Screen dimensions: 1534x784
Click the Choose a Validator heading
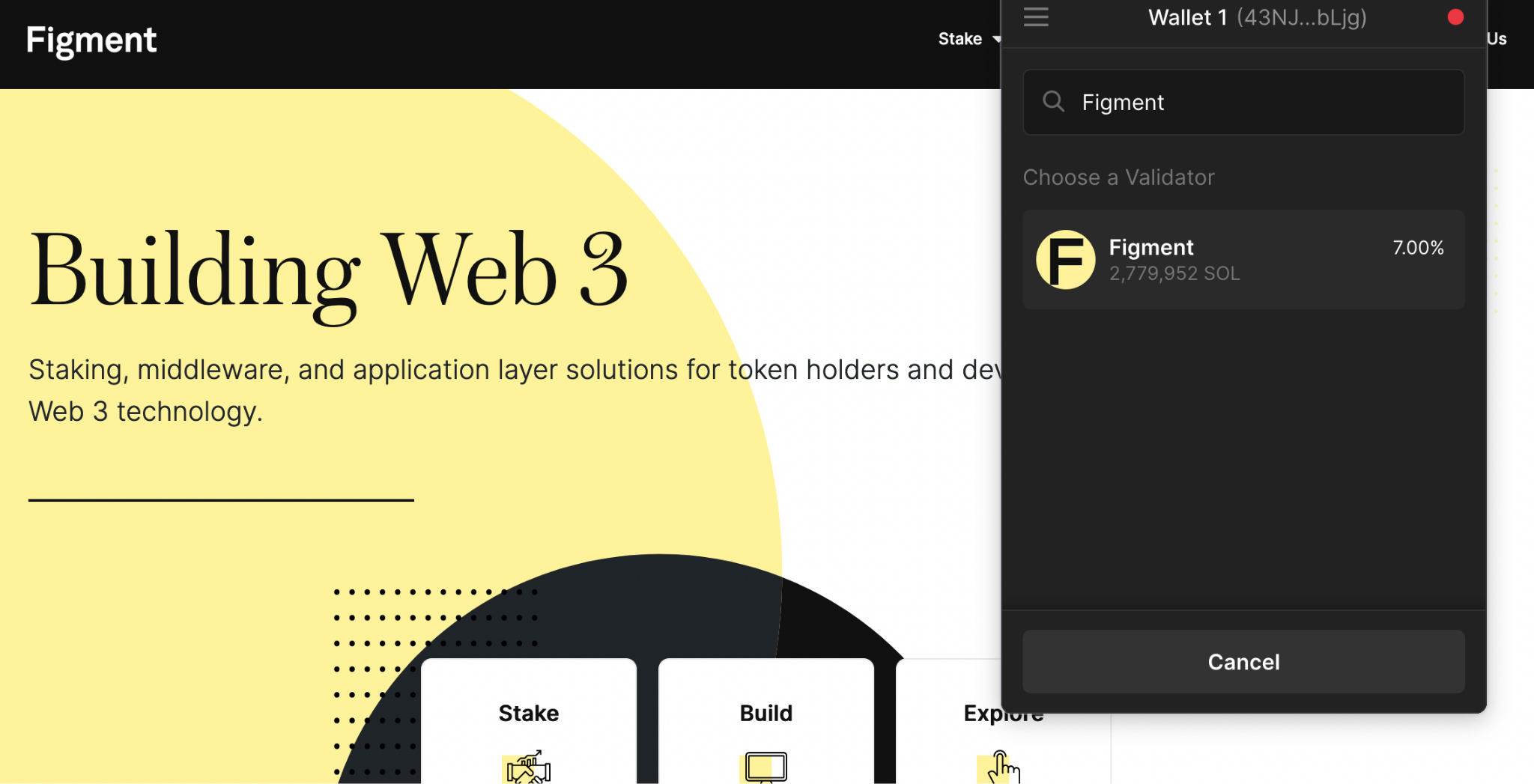[1118, 177]
